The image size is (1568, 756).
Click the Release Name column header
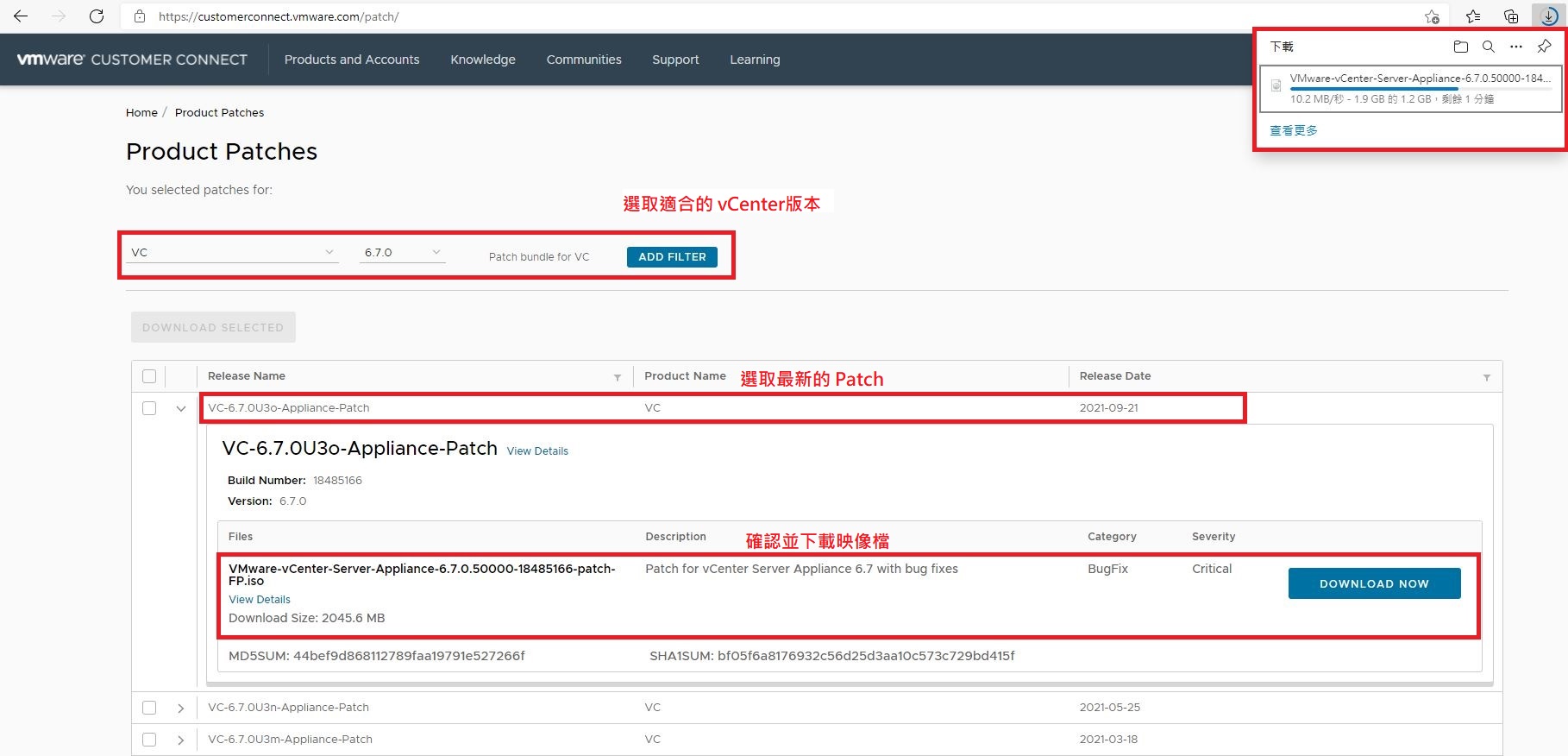[247, 376]
